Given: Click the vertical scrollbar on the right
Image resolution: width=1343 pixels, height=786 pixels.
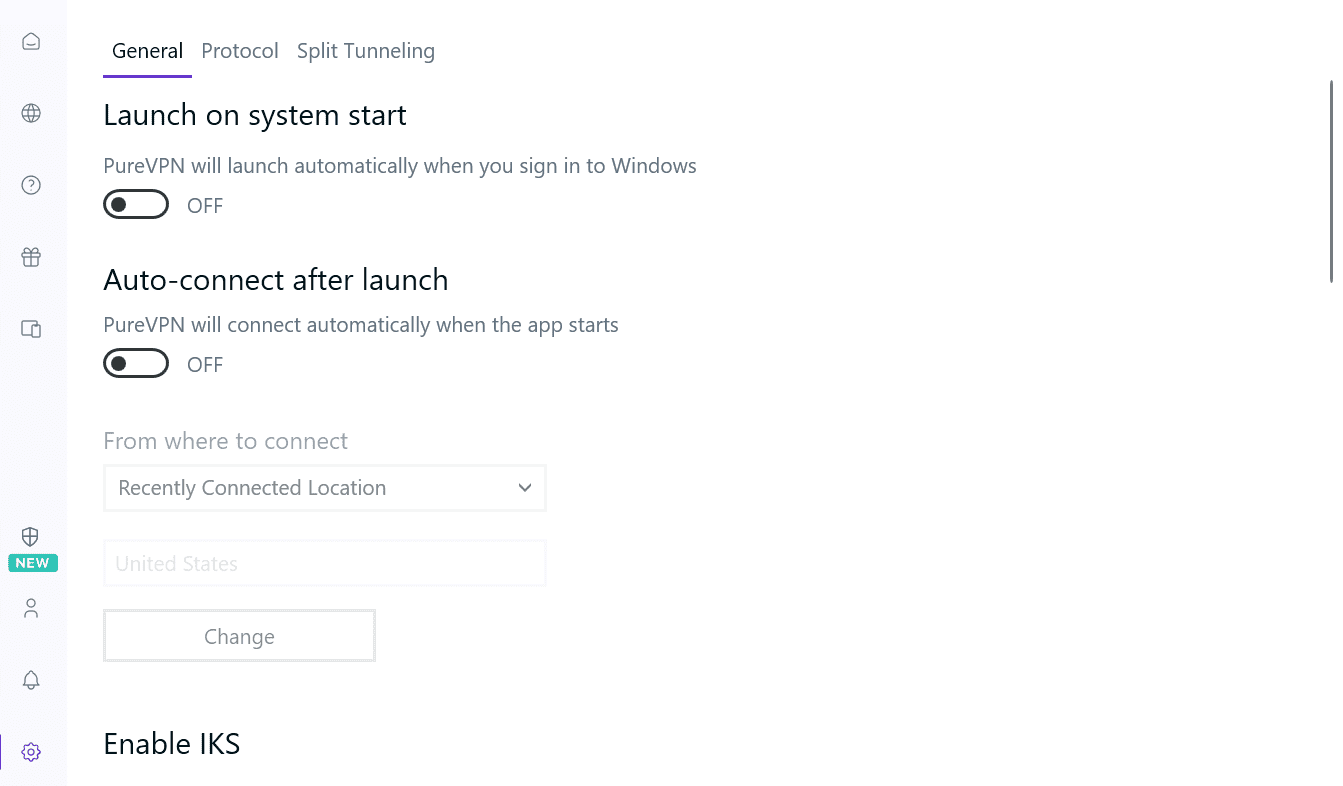Looking at the screenshot, I should coord(1331,180).
